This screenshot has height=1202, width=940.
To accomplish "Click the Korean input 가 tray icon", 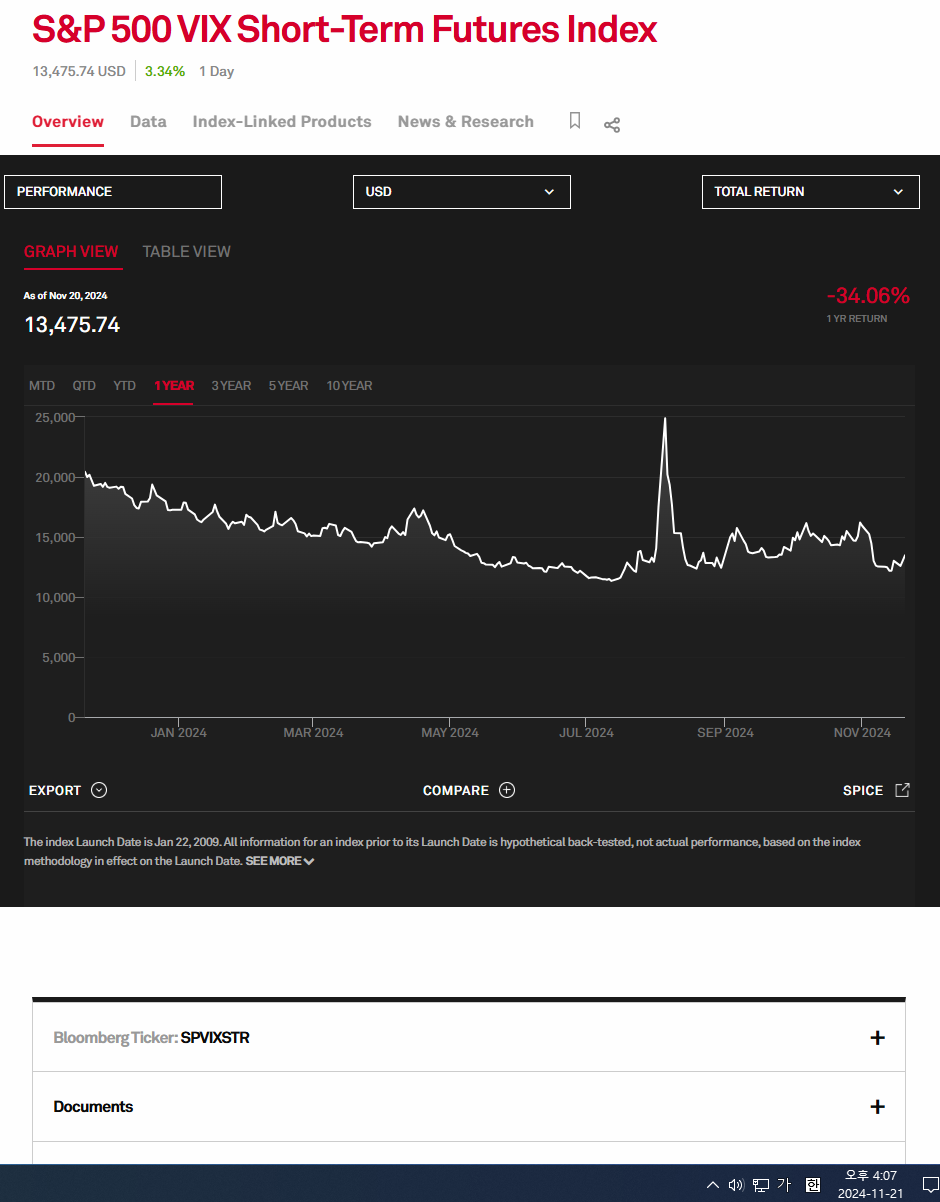I will [784, 1185].
